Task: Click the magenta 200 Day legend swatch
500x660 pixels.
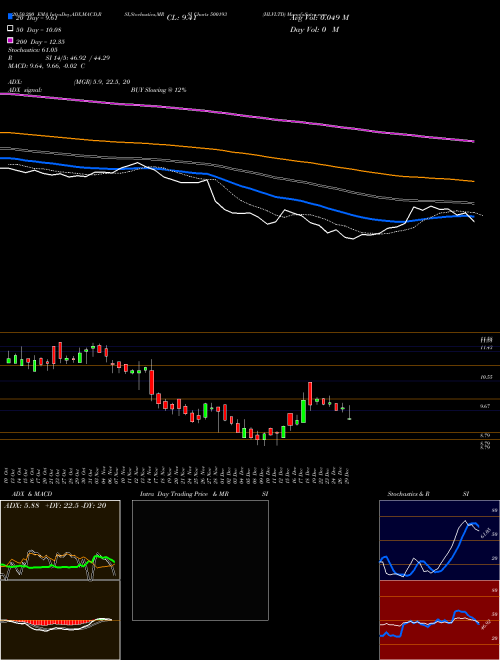Action: point(10,41)
